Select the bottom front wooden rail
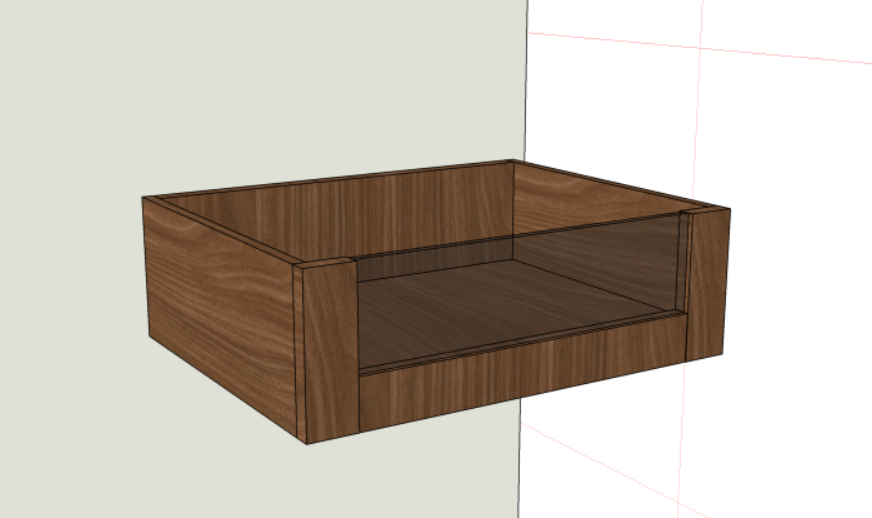This screenshot has width=872, height=518. tap(523, 372)
